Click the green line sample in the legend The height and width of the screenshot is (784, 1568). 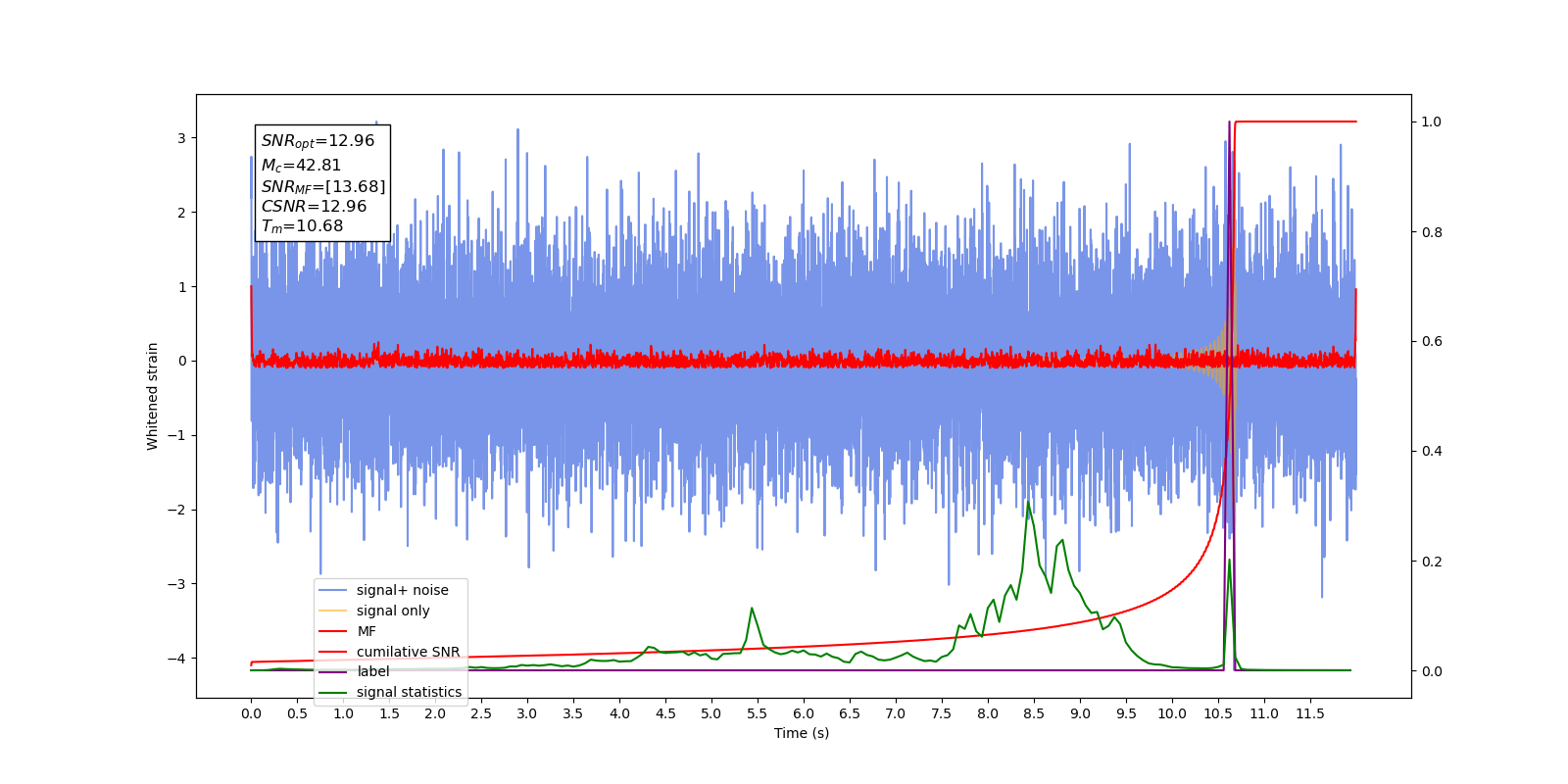(x=333, y=692)
